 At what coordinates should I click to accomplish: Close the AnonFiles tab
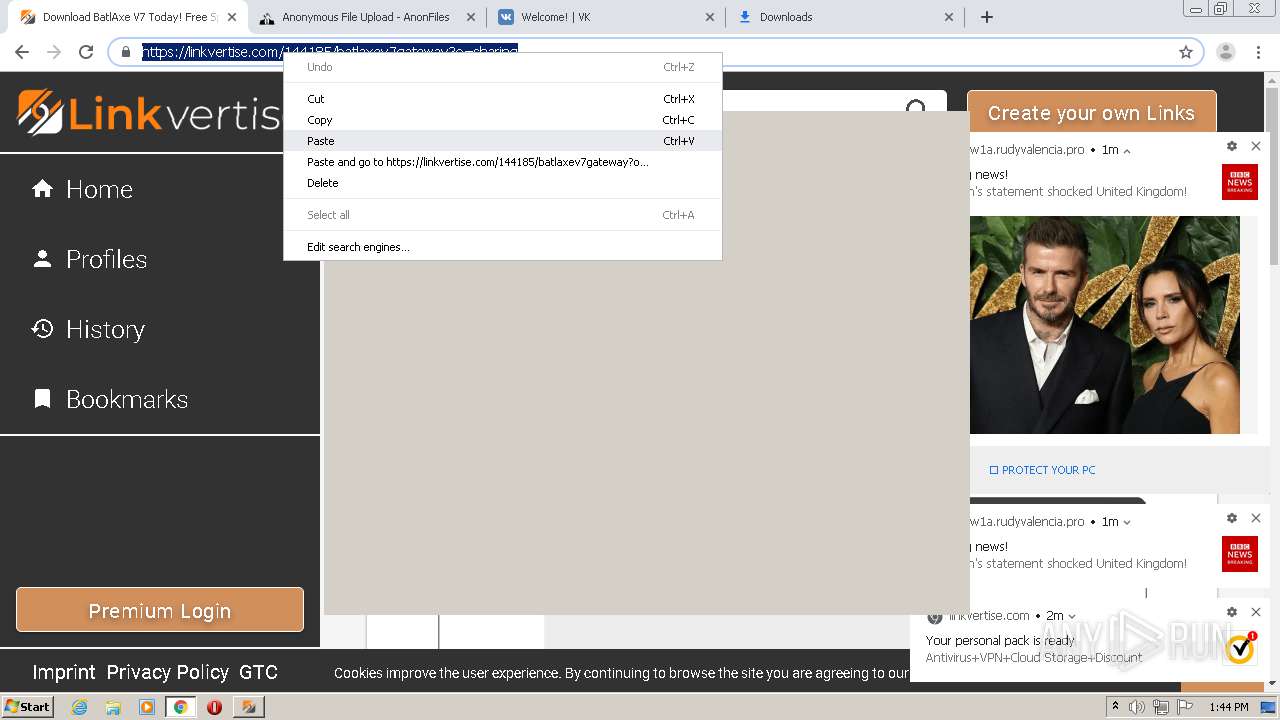471,17
